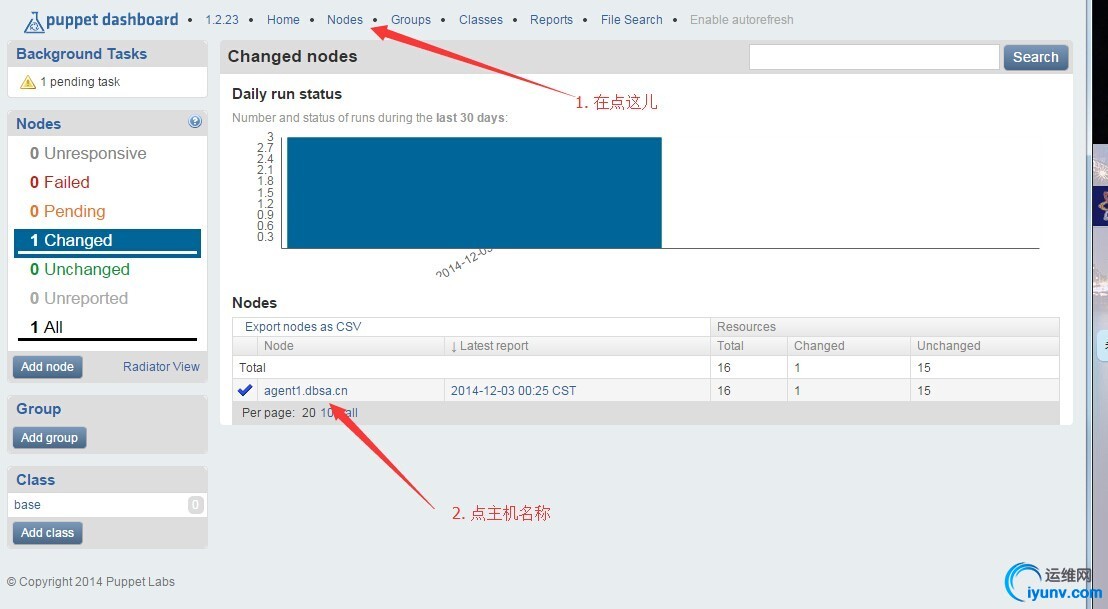
Task: Show the 0 Unchanged nodes
Action: [80, 269]
